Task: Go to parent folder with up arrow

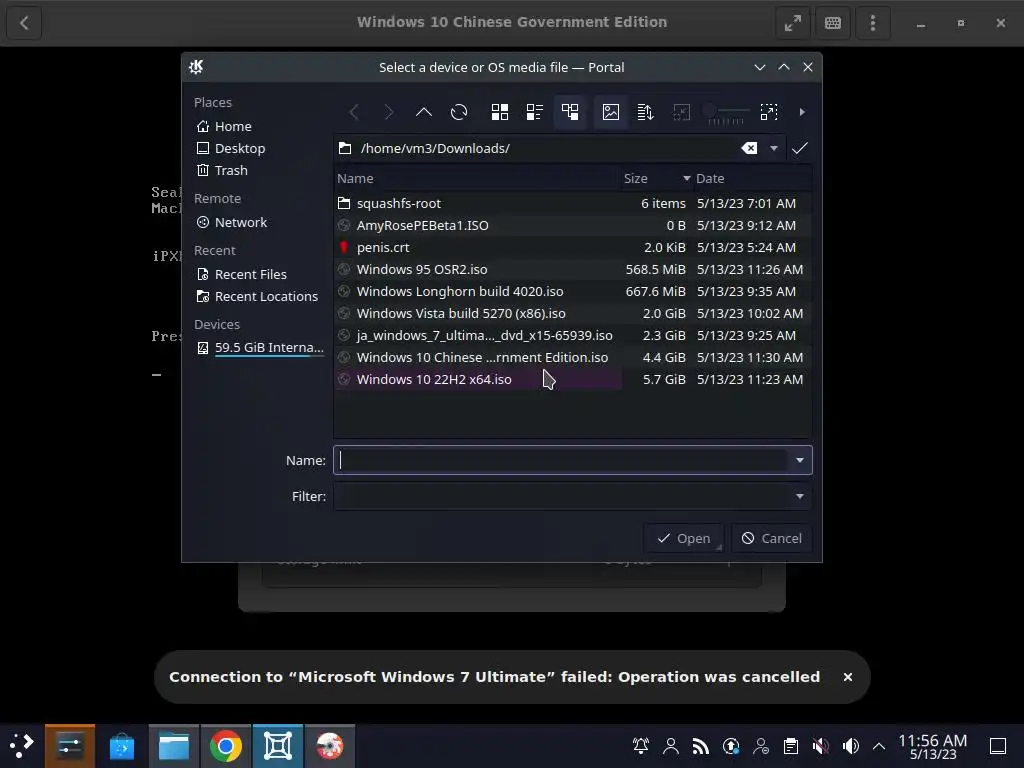Action: coord(424,112)
